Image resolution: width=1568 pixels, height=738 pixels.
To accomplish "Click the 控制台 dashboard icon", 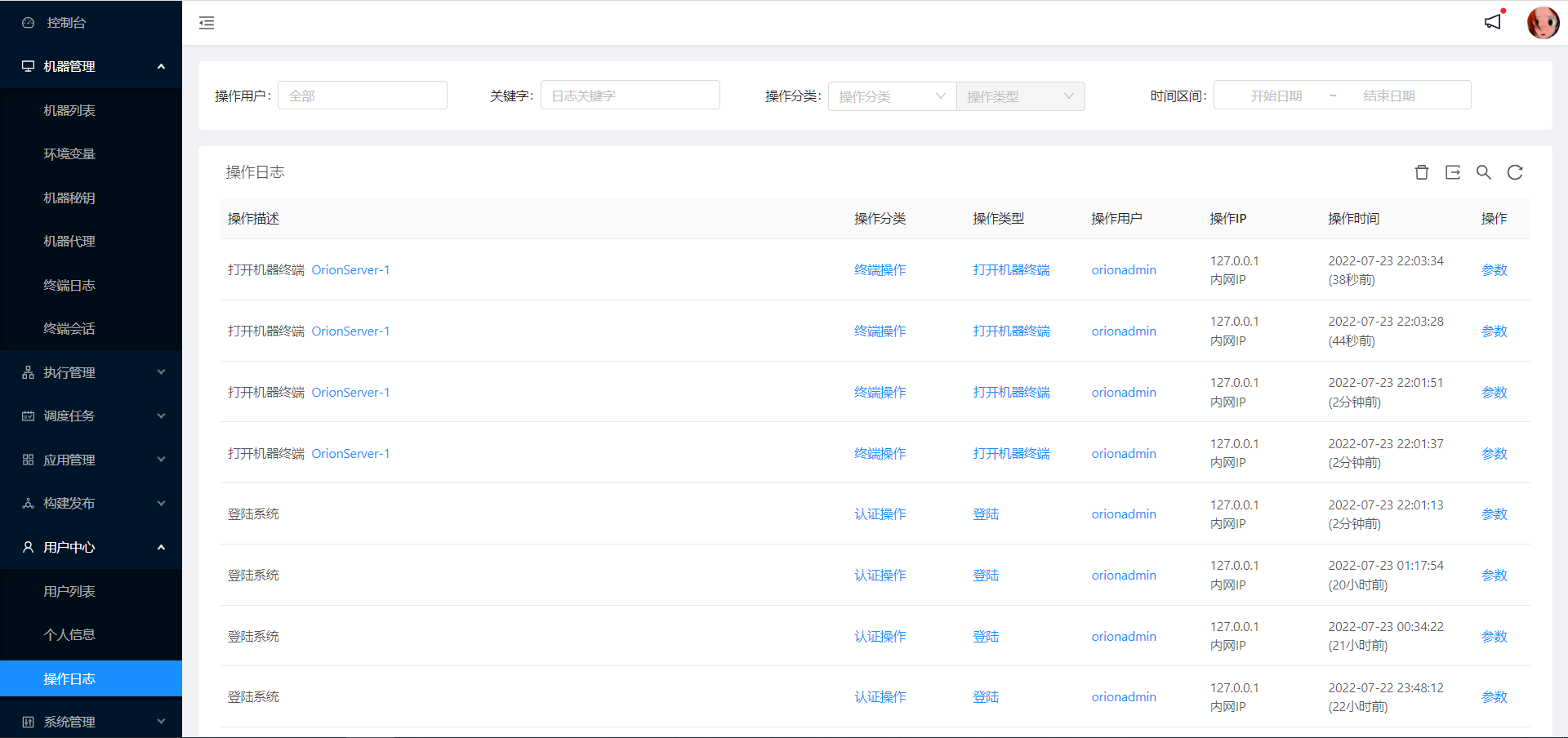I will click(29, 23).
